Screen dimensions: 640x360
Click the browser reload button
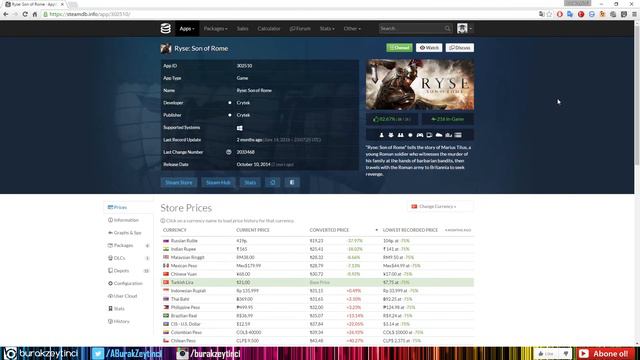point(25,14)
